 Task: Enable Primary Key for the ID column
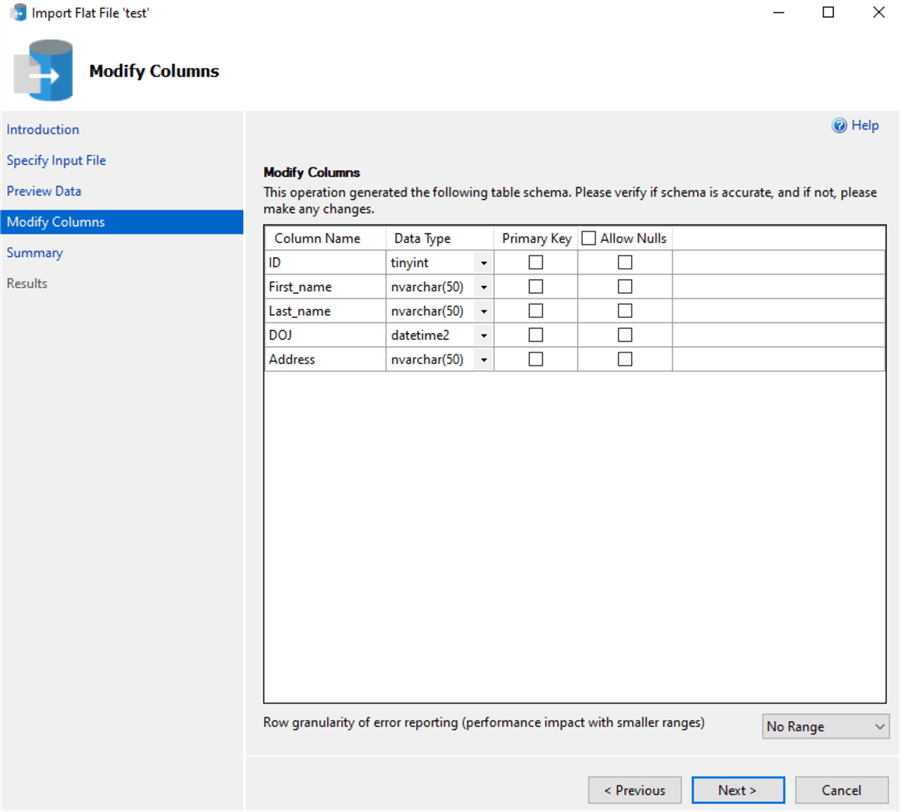pyautogui.click(x=535, y=262)
